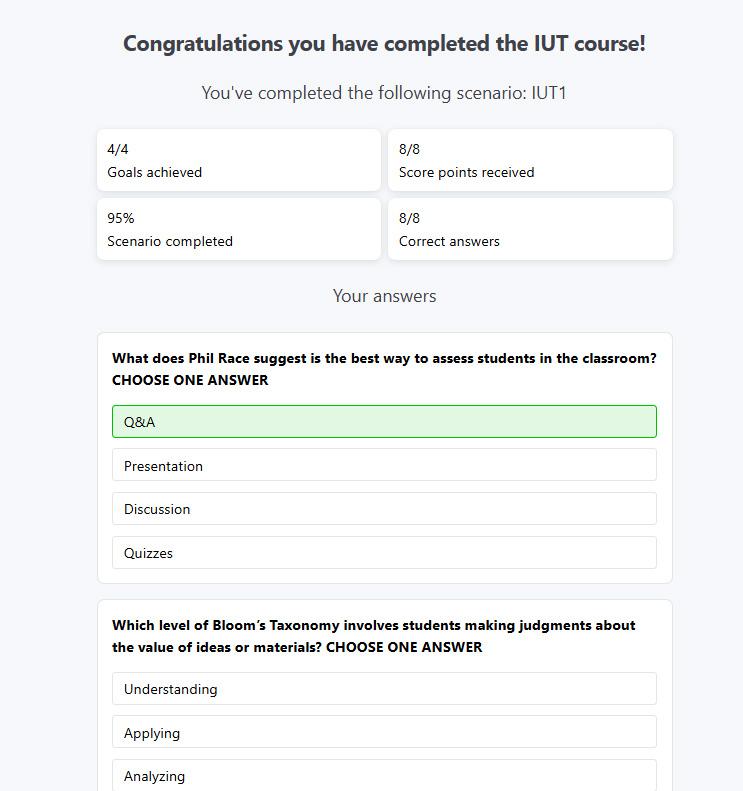Click the 95% completion value
This screenshot has height=791, width=743.
tap(121, 218)
